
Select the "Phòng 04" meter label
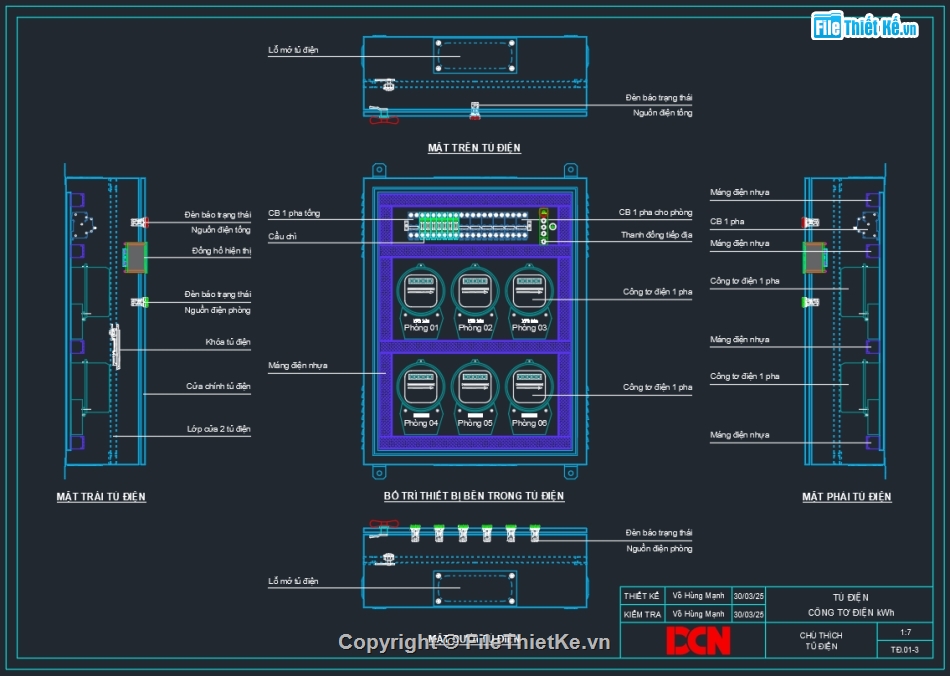coord(421,423)
